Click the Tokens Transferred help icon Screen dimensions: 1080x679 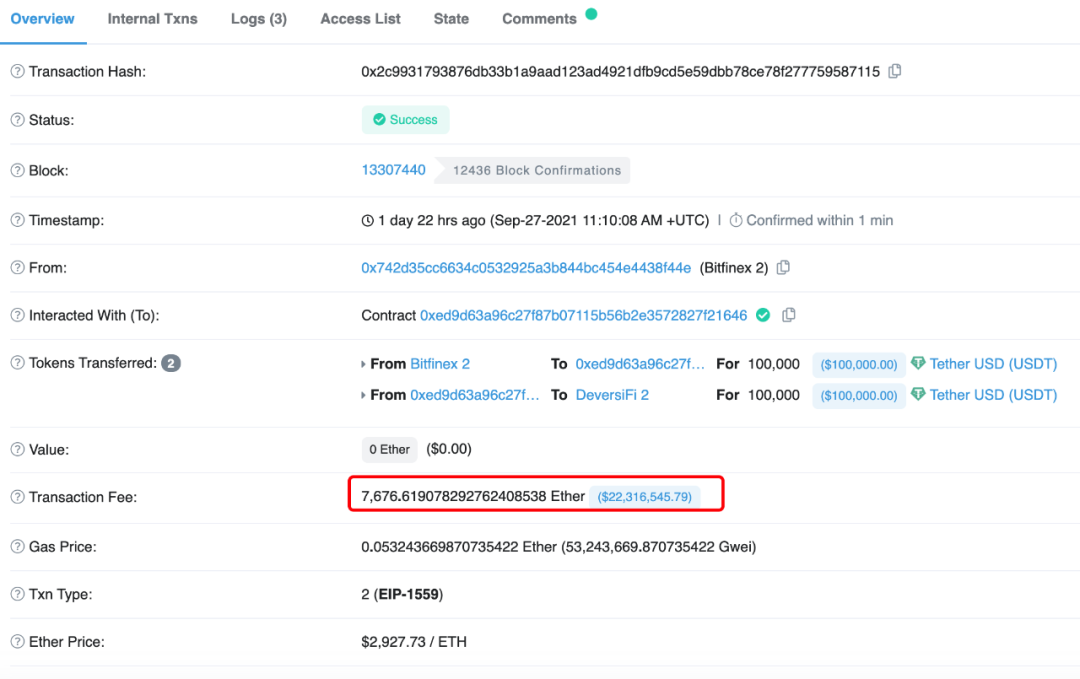click(17, 363)
